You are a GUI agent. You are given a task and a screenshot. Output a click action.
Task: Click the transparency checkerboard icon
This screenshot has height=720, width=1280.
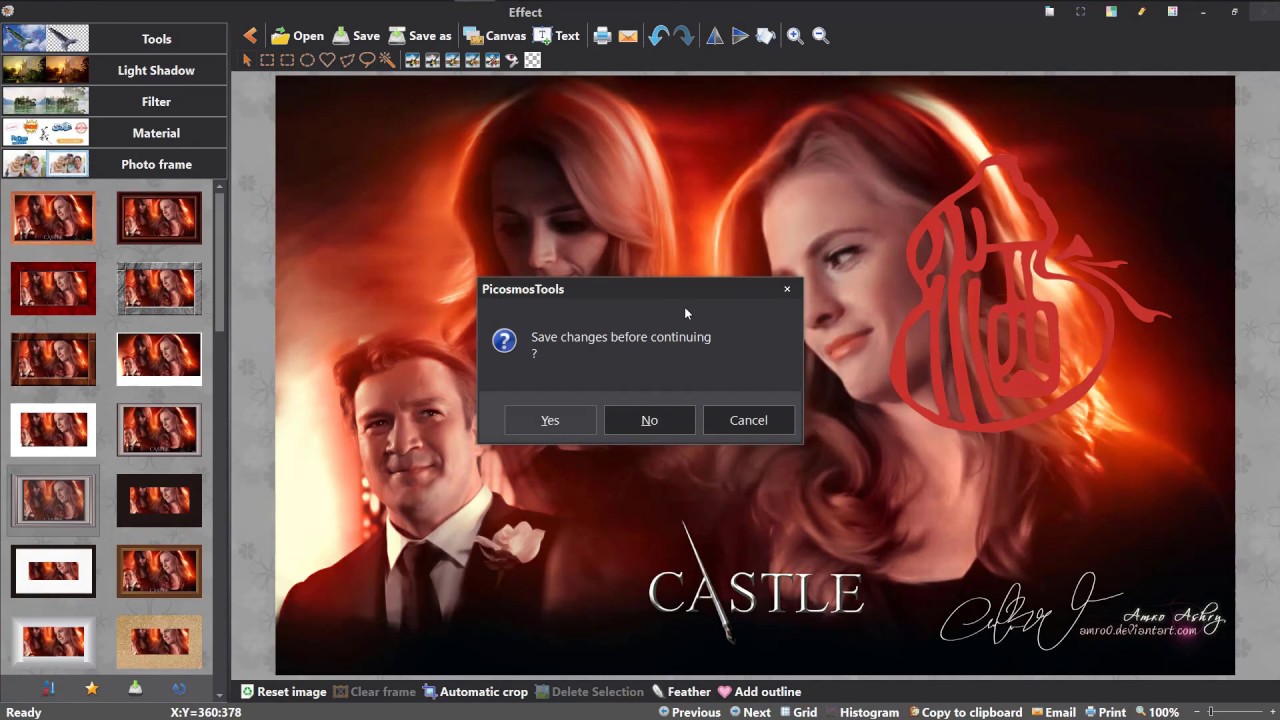point(533,60)
